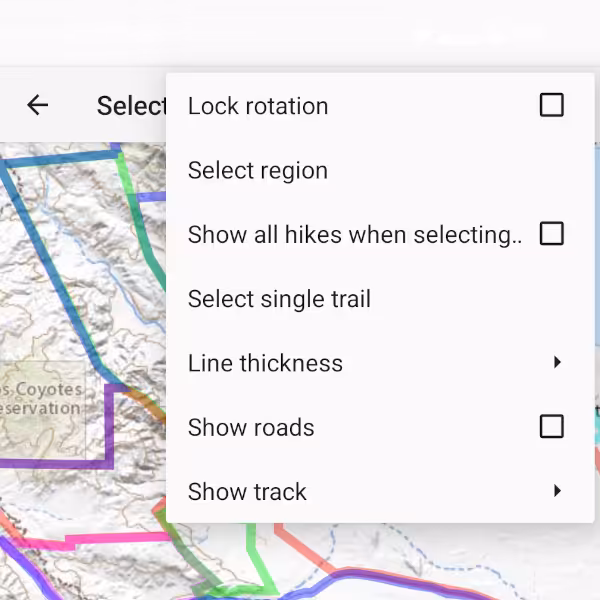Expand the Line thickness submenu arrow
The image size is (600, 600).
point(557,363)
